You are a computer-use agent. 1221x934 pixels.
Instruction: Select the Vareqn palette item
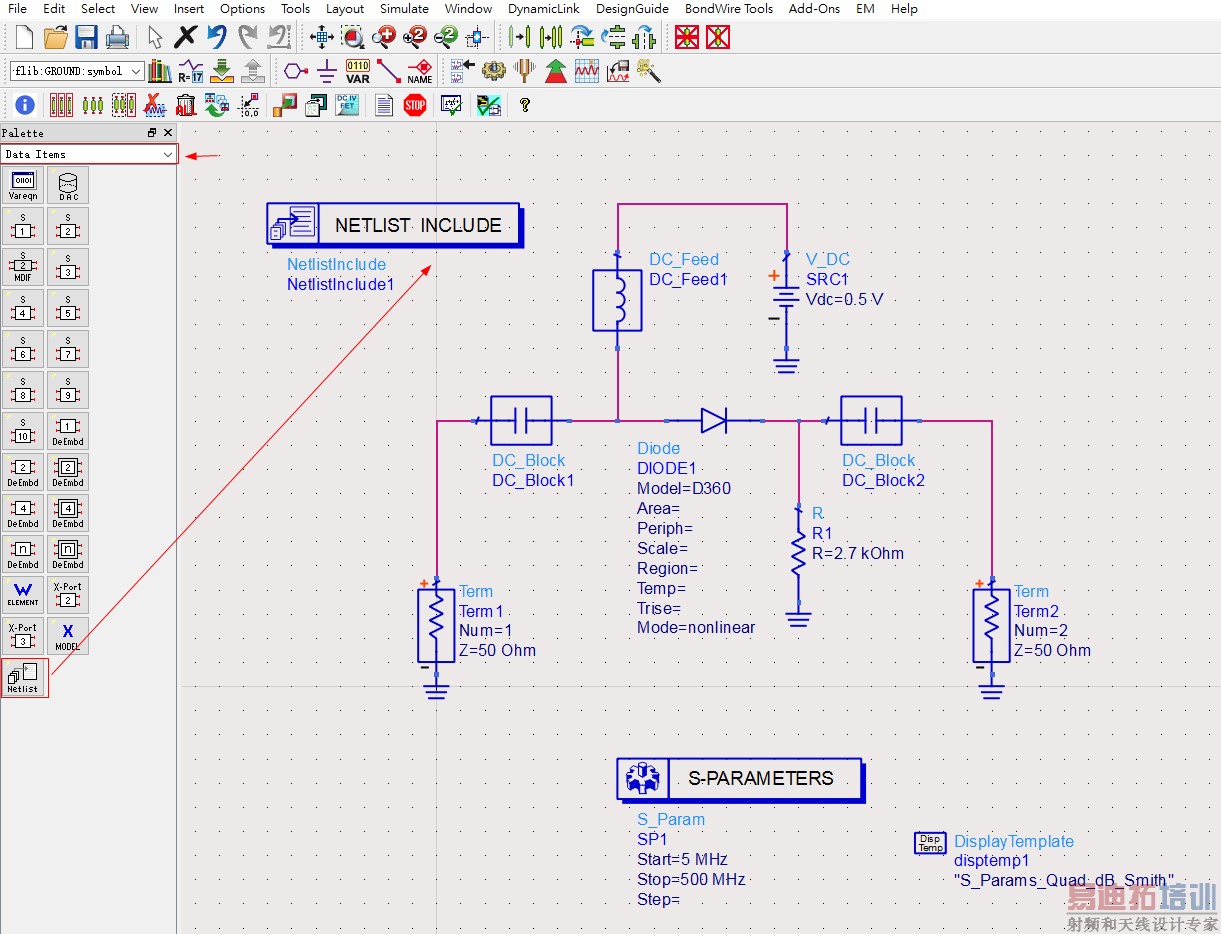[x=23, y=185]
